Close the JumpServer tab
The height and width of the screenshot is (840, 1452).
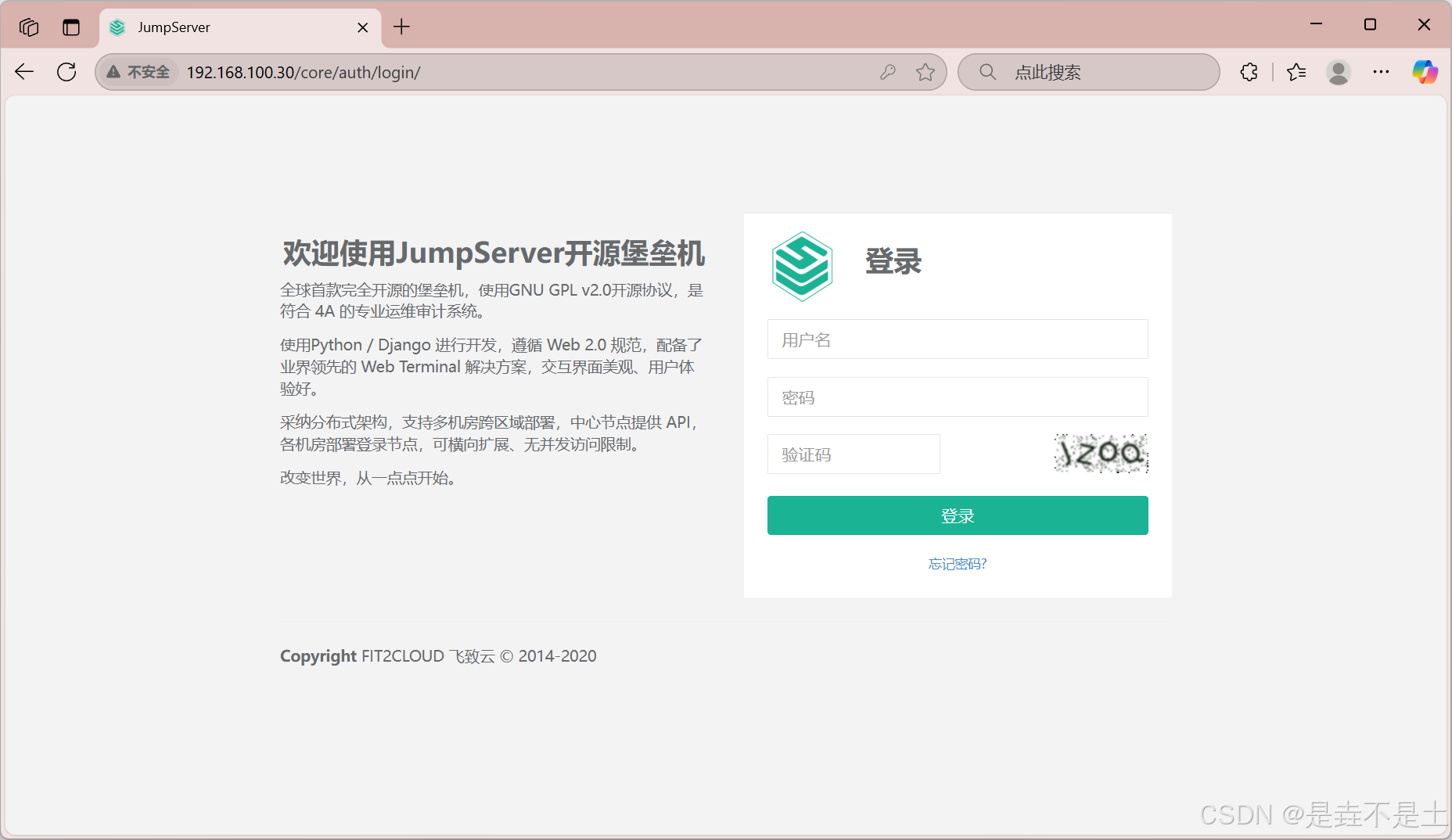pyautogui.click(x=363, y=27)
